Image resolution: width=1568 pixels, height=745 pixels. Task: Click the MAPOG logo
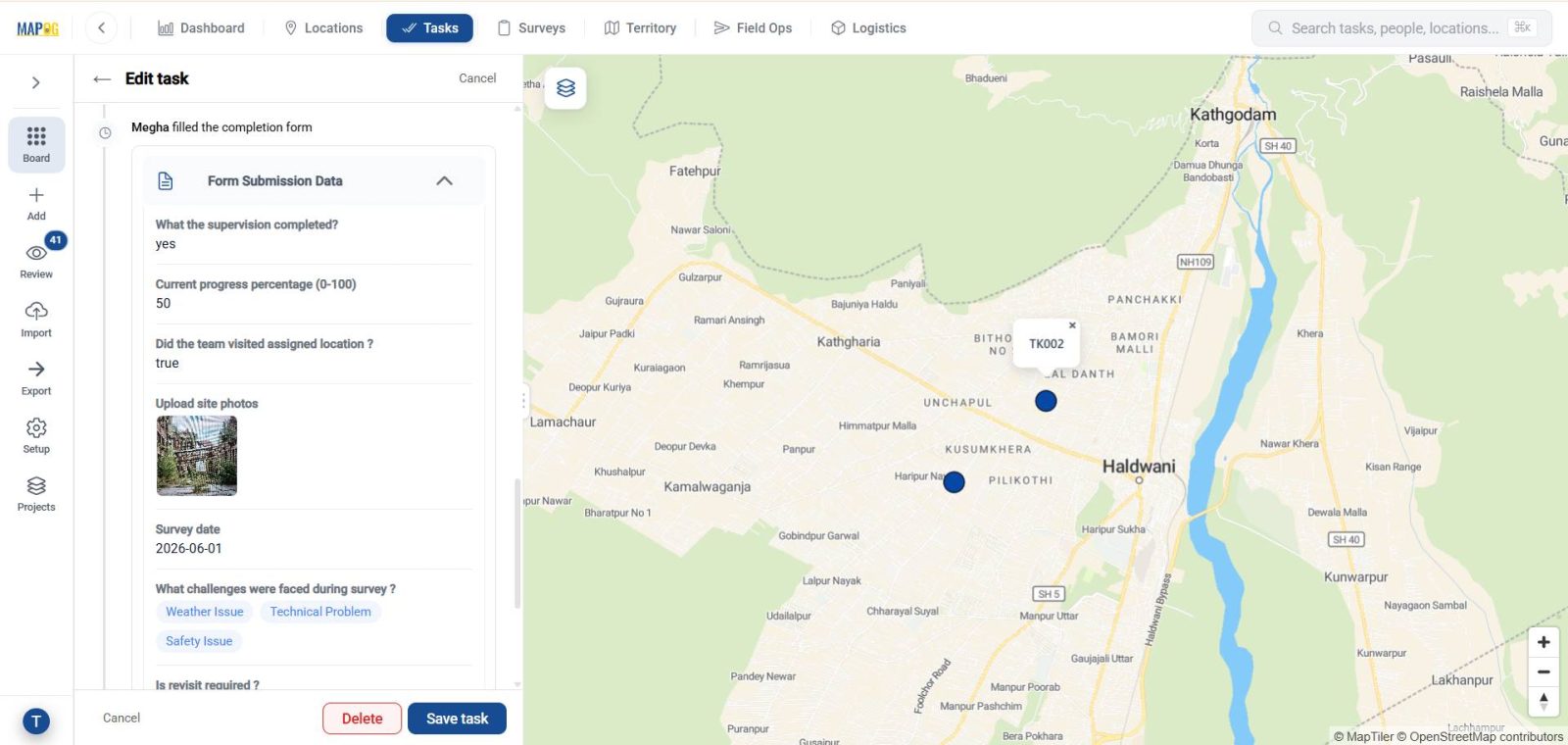click(x=37, y=28)
